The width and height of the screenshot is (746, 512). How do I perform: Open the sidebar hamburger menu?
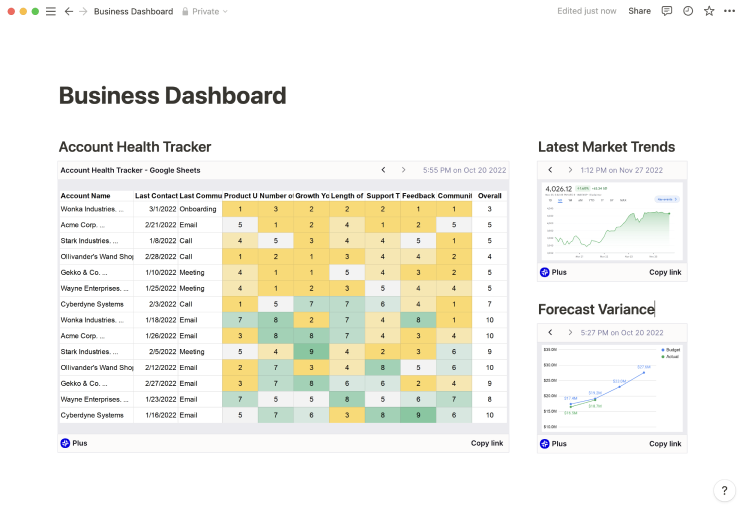[x=50, y=11]
